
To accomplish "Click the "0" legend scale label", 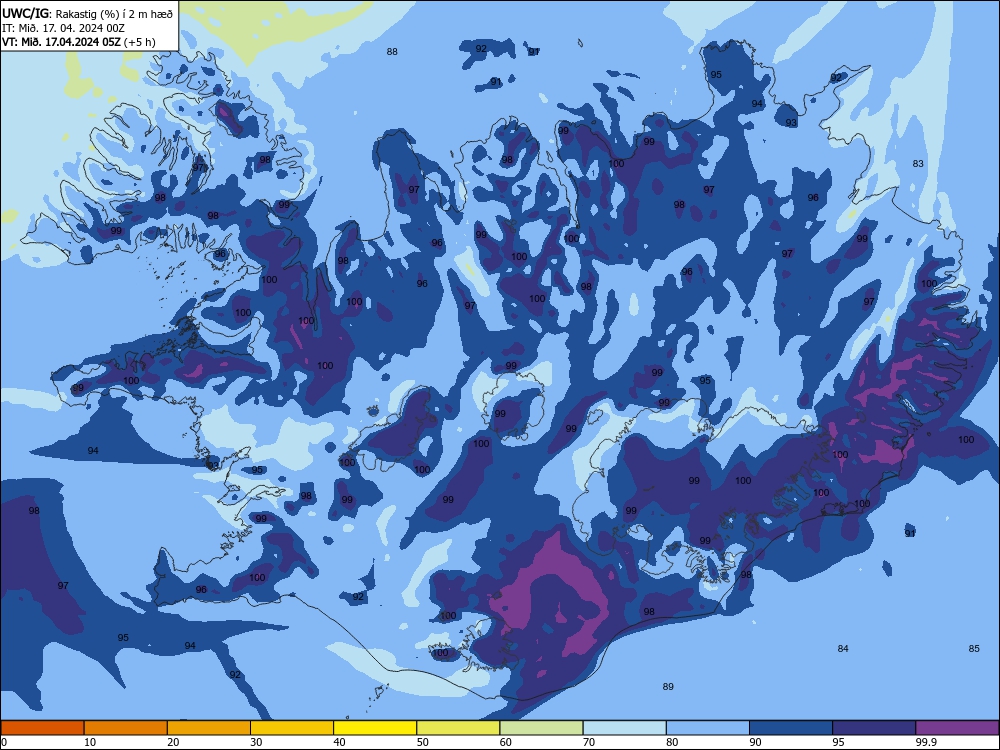I will (4, 742).
